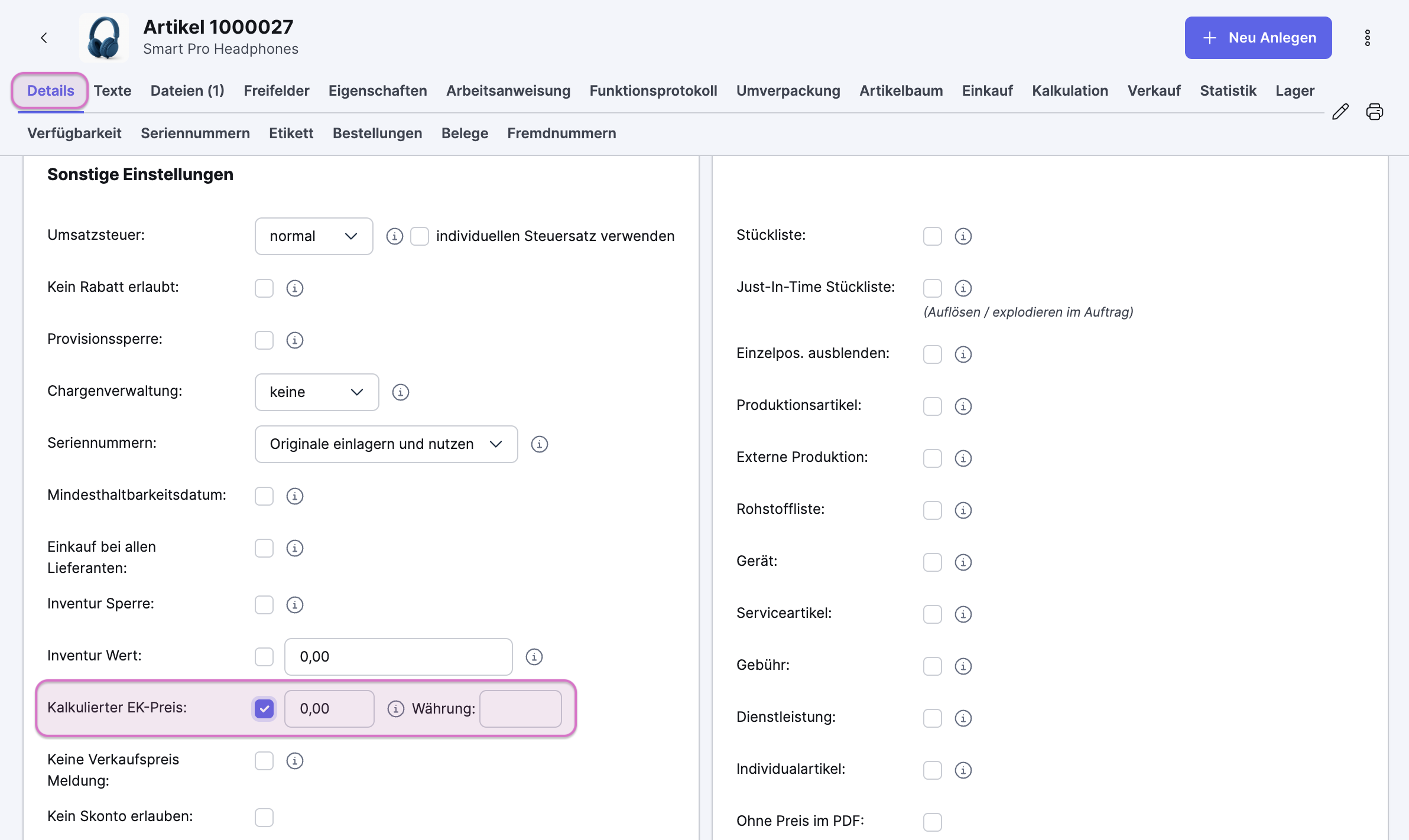Click the Währung input field

(520, 709)
